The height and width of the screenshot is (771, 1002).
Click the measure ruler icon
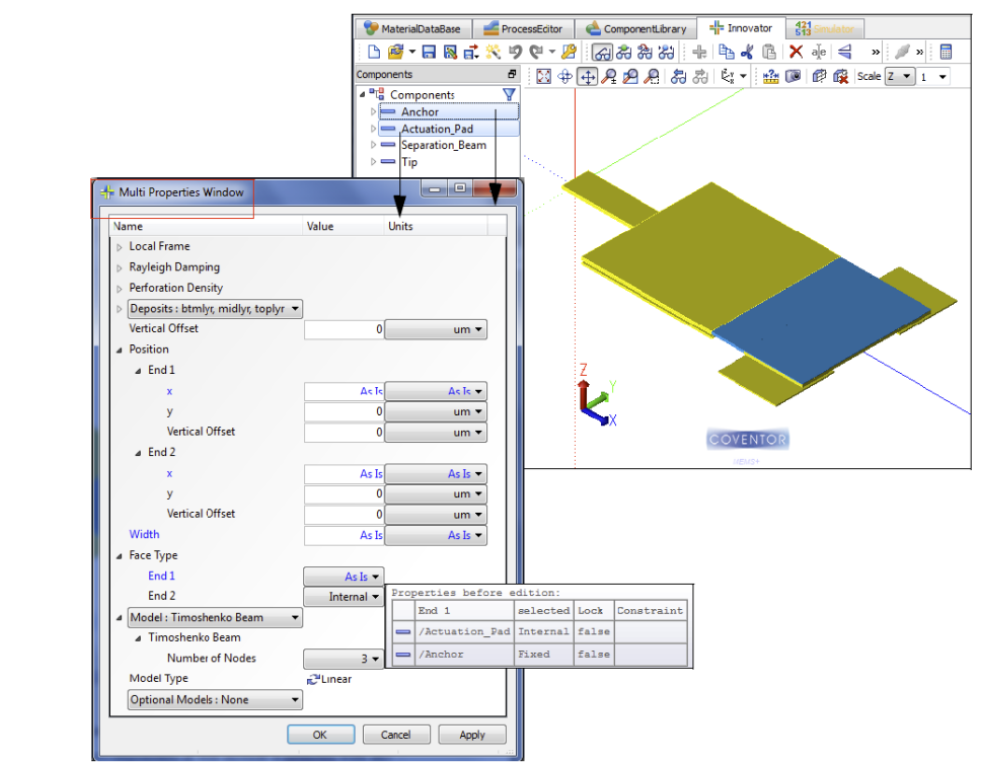coord(771,77)
